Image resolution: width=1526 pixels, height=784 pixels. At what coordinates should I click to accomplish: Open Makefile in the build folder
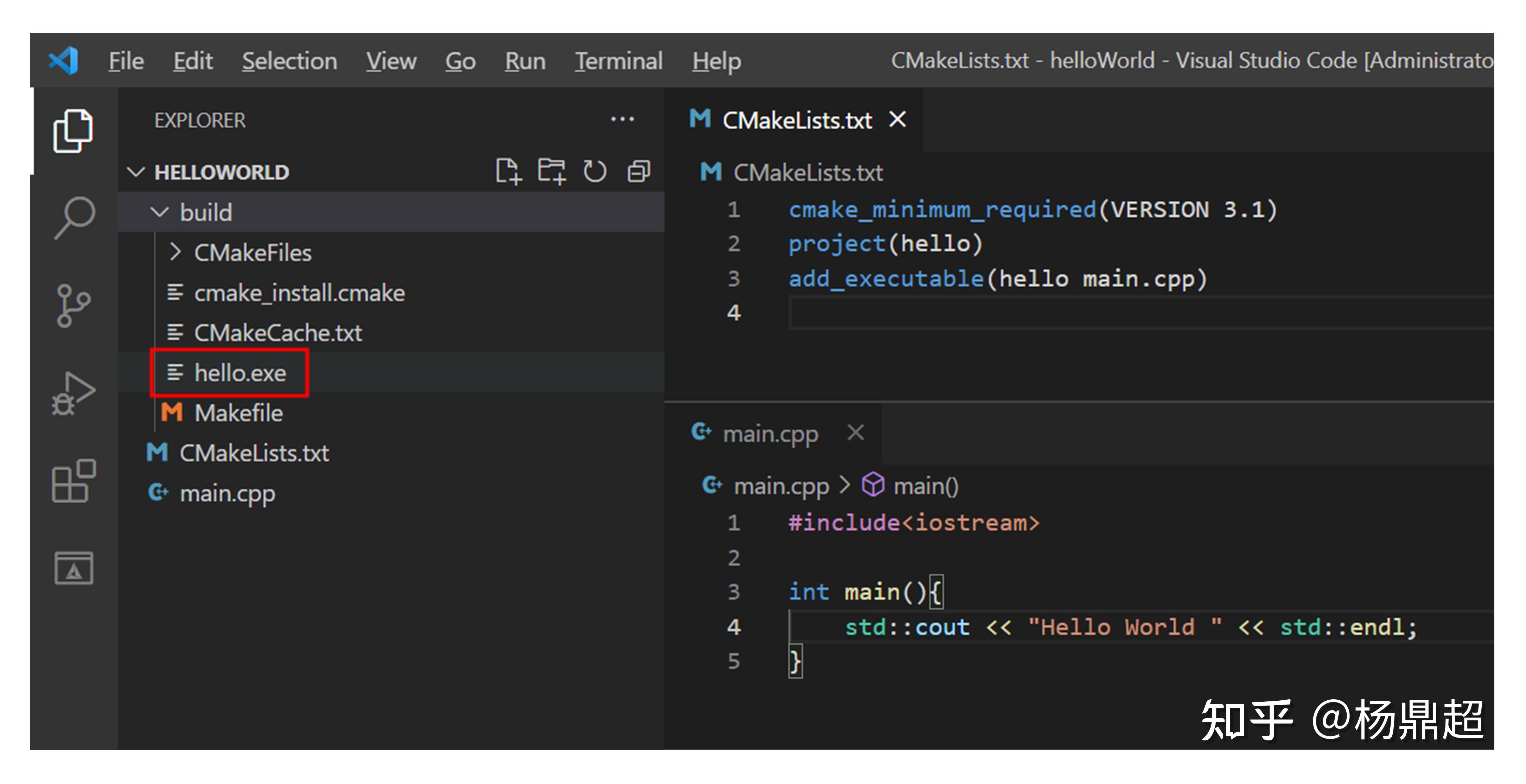click(391, 413)
